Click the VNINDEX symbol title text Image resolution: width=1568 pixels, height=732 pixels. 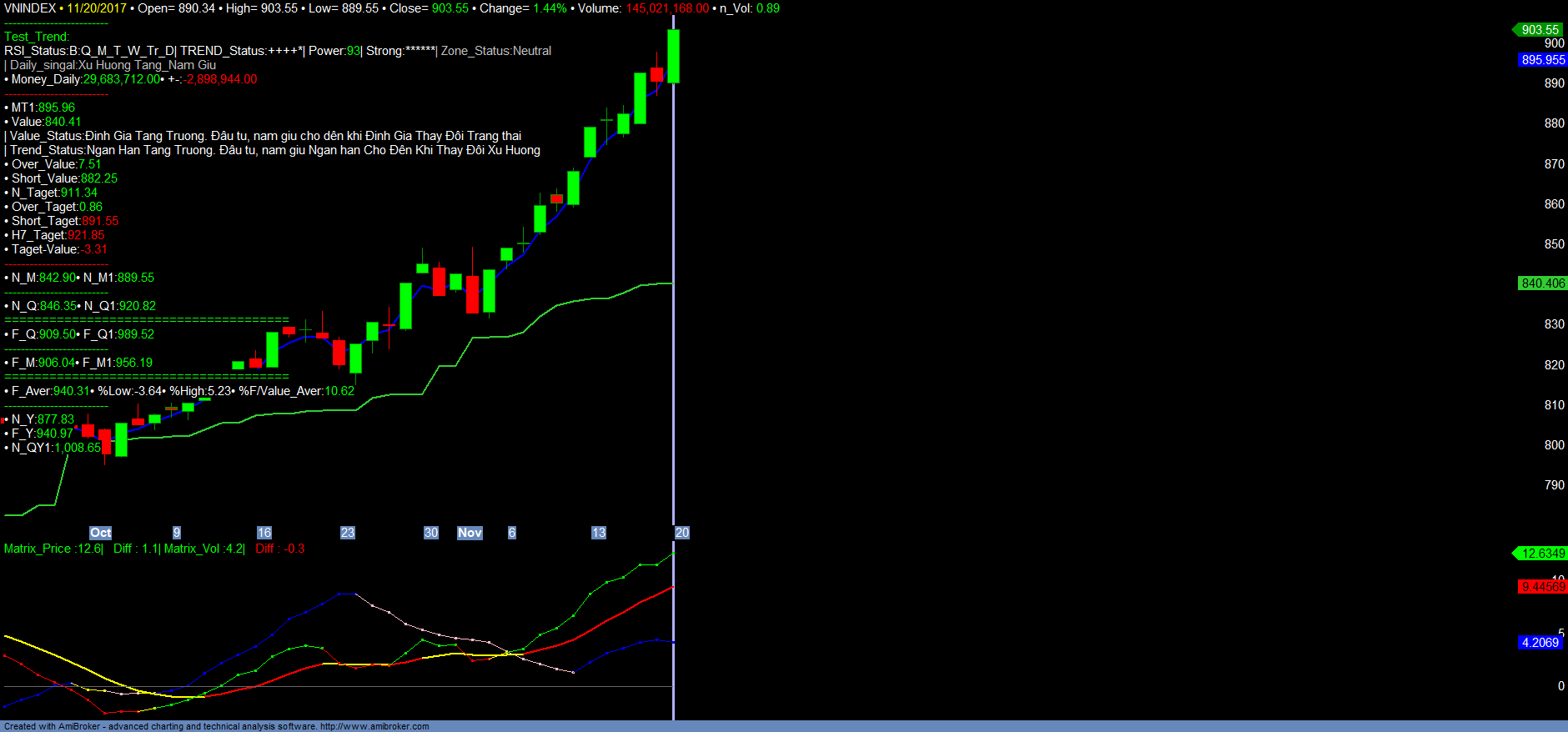tap(30, 8)
